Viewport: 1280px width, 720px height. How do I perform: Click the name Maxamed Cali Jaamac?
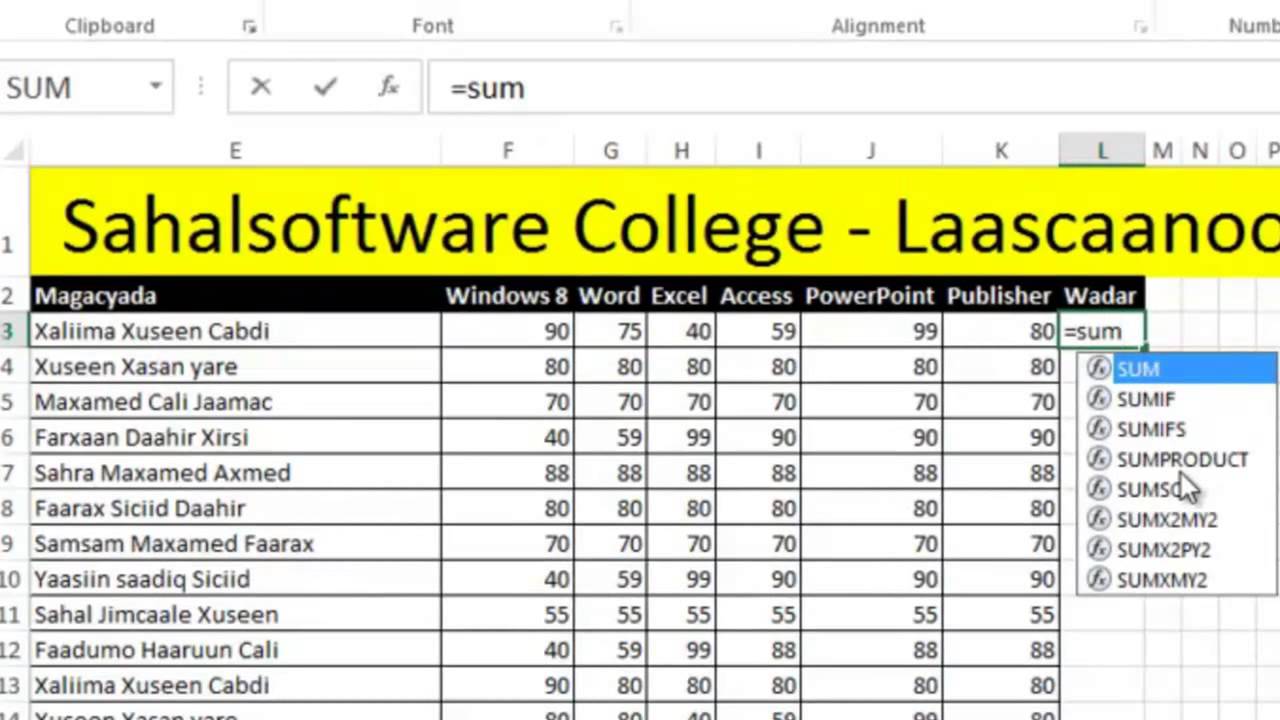(x=153, y=402)
